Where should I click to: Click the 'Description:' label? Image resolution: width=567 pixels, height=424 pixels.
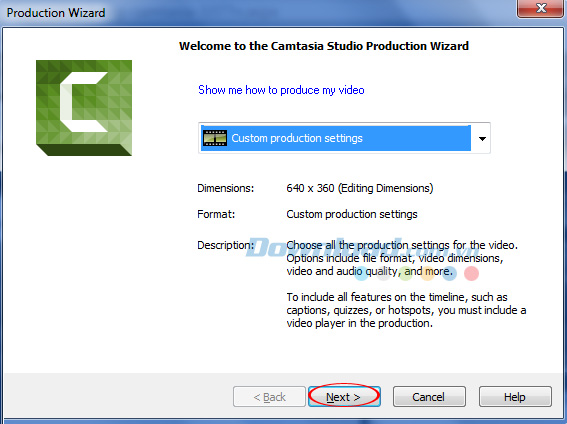tap(226, 245)
